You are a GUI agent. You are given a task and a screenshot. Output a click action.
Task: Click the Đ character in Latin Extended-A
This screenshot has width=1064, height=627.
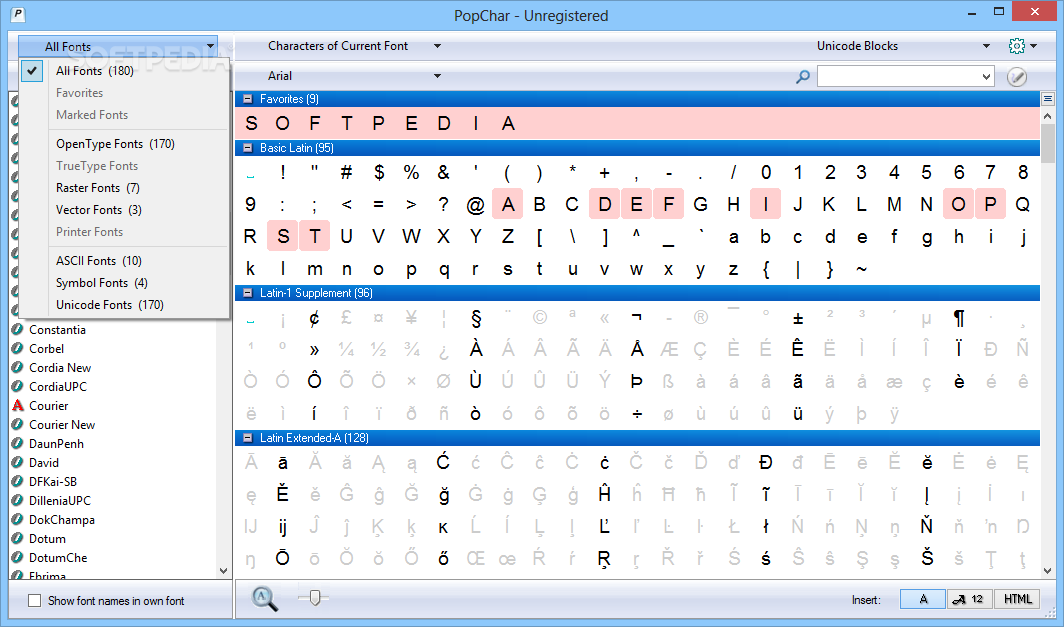[x=765, y=462]
